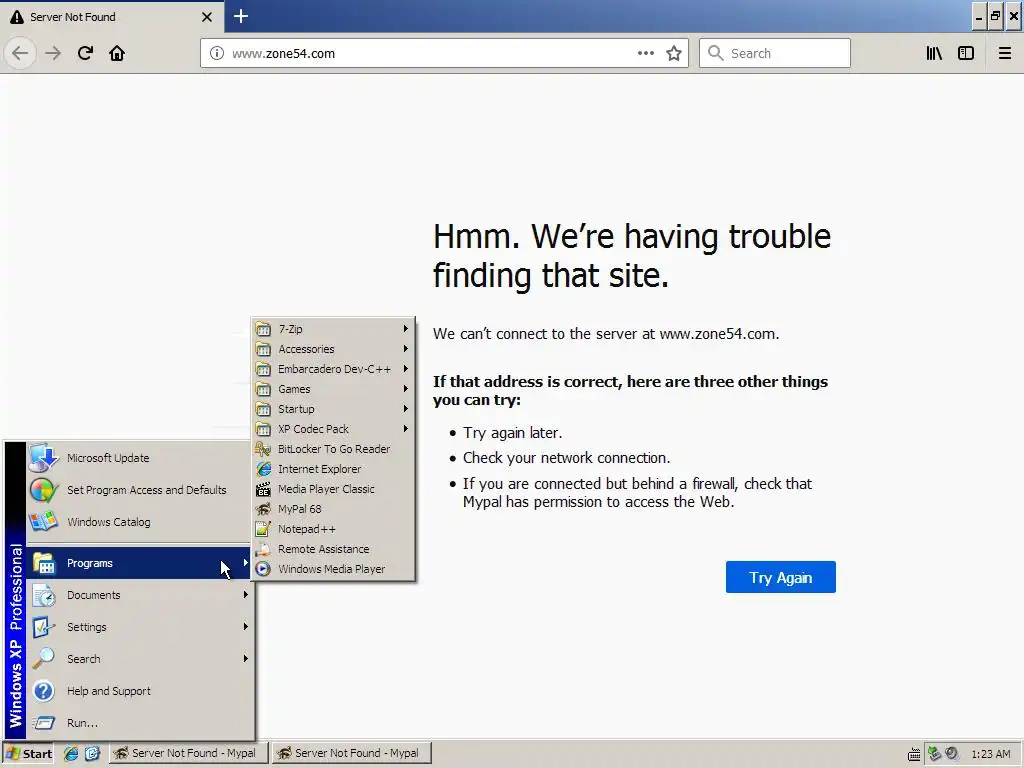Viewport: 1024px width, 768px height.
Task: Expand the XP Codec Pack submenu
Action: point(333,429)
